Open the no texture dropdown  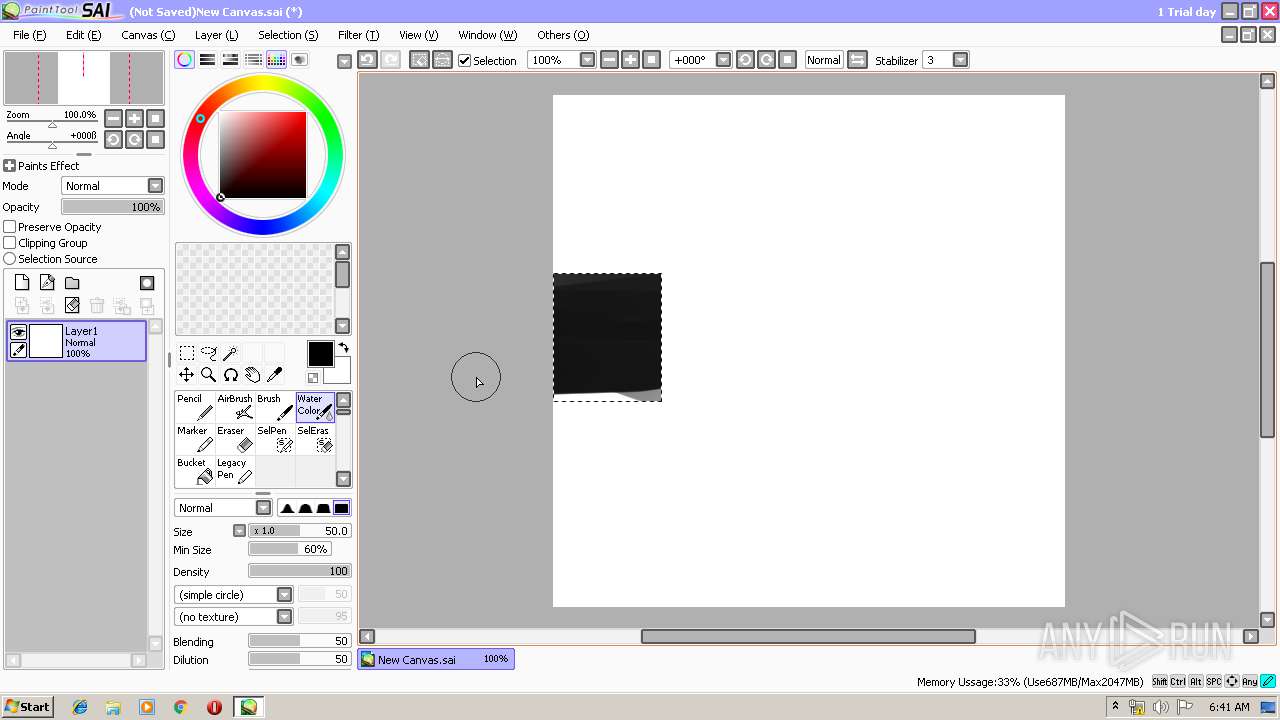[x=234, y=617]
